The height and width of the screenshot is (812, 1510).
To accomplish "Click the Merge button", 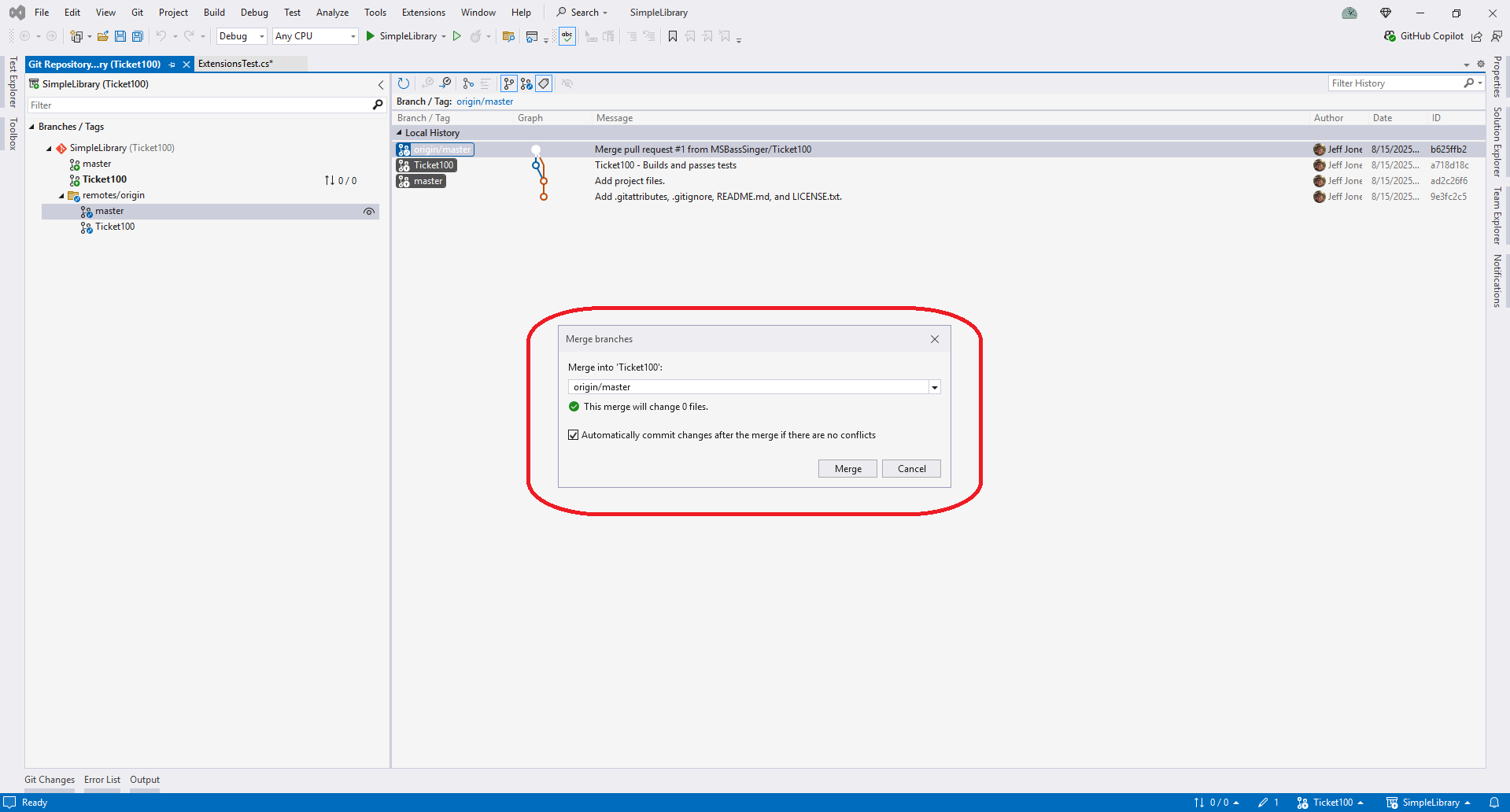I will pos(847,469).
